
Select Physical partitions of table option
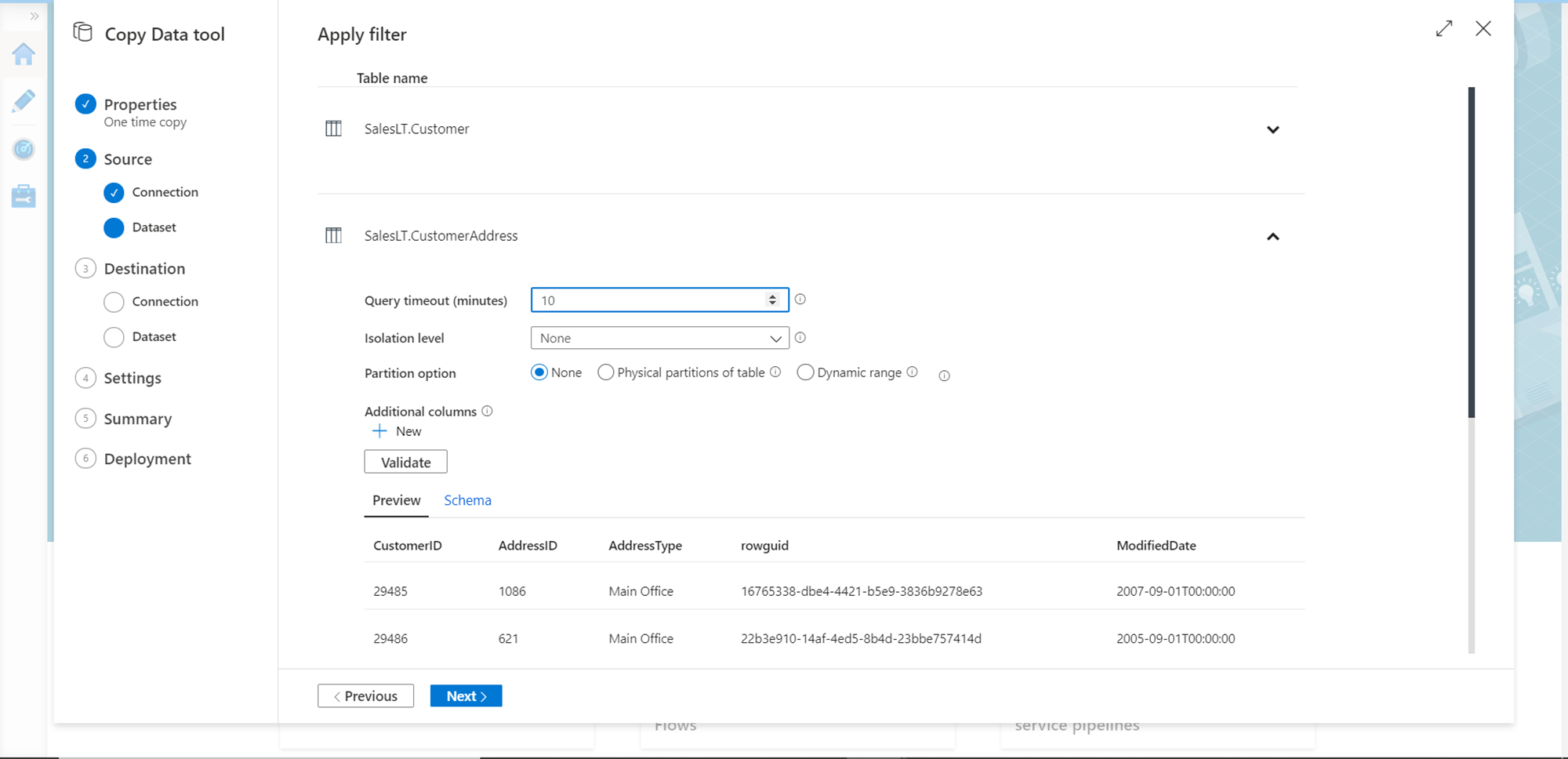pos(606,372)
